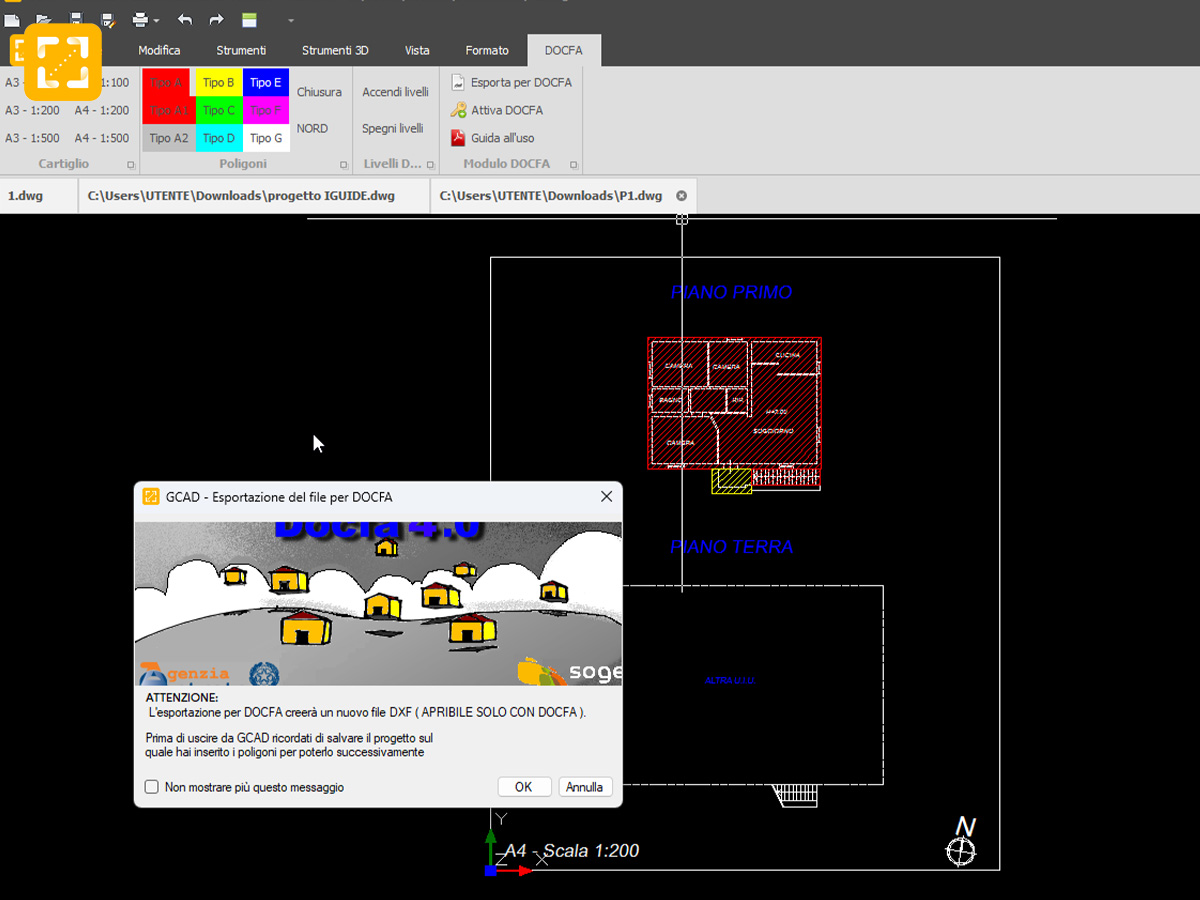Click the 'A4 - Scala 1:200' drawing text
1200x900 pixels.
[x=571, y=851]
